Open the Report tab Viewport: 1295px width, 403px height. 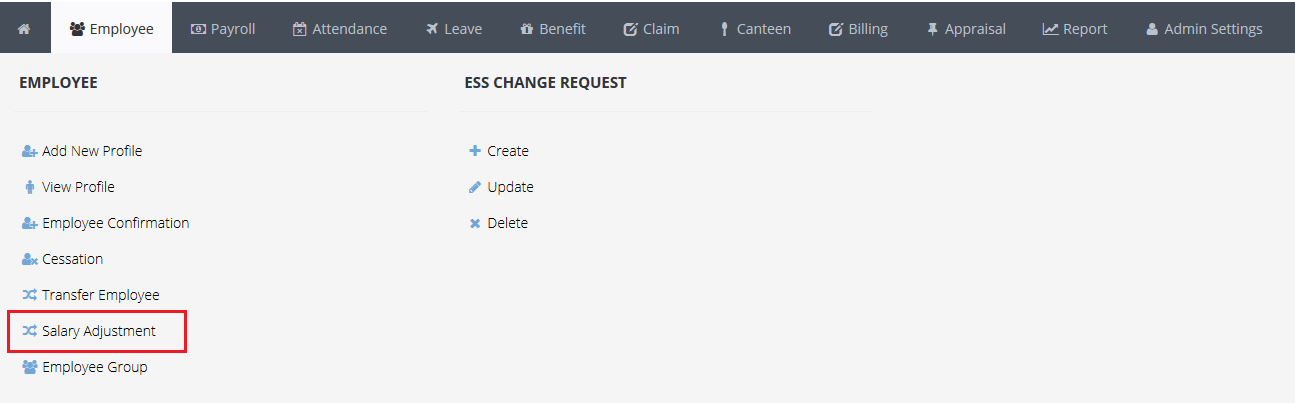[x=1074, y=29]
